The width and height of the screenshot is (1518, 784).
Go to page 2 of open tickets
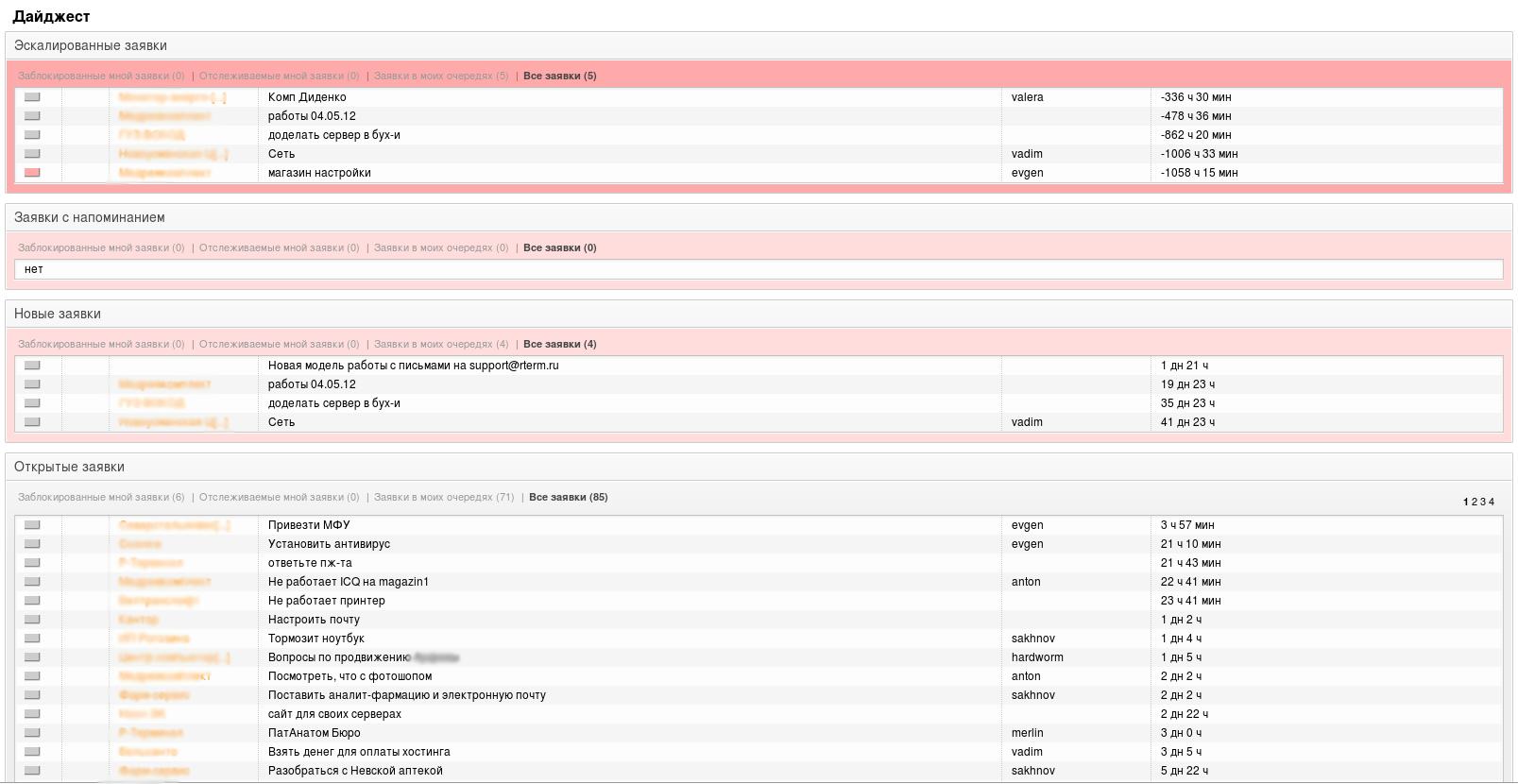1475,503
